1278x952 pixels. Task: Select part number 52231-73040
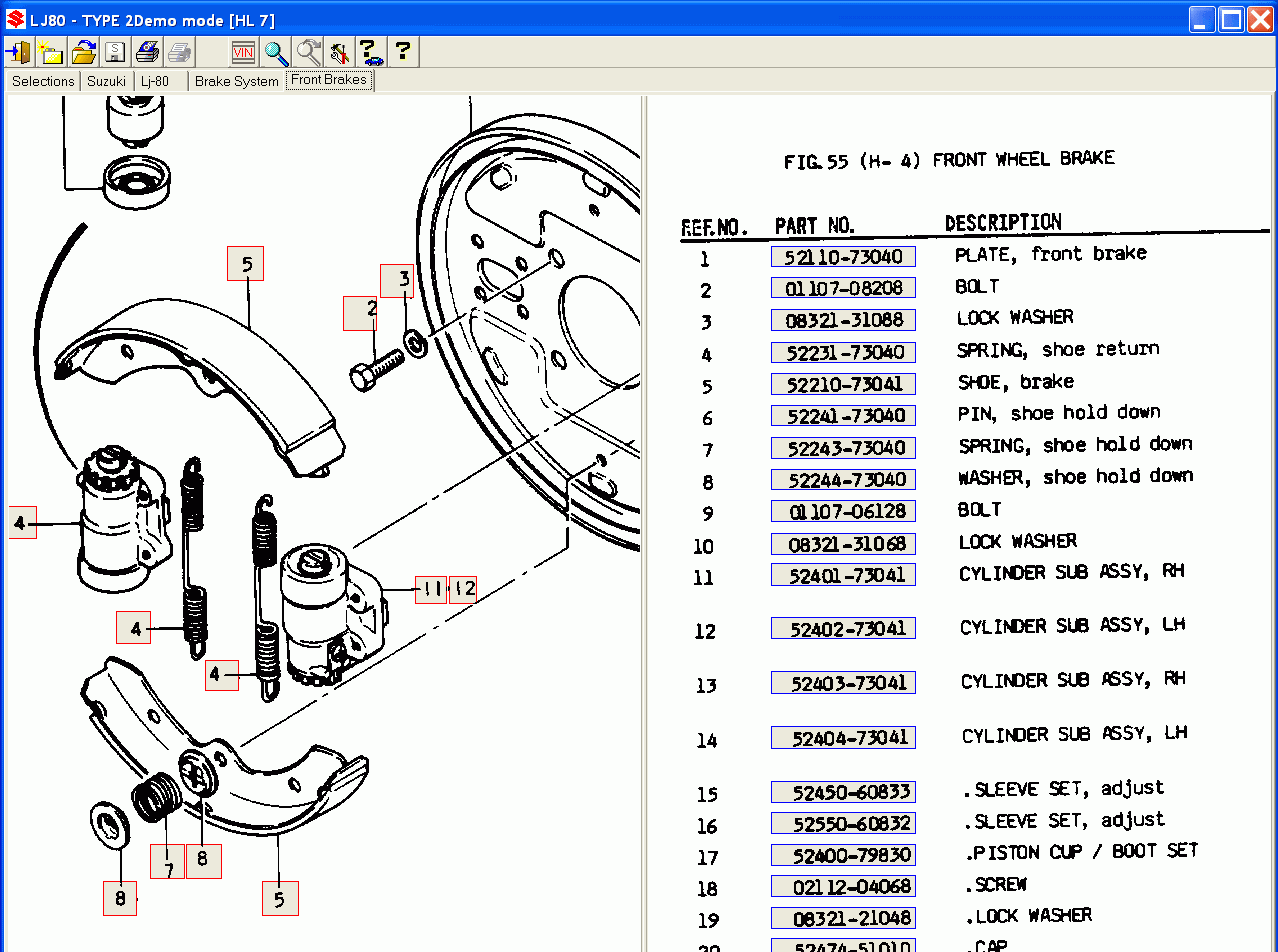pyautogui.click(x=843, y=352)
